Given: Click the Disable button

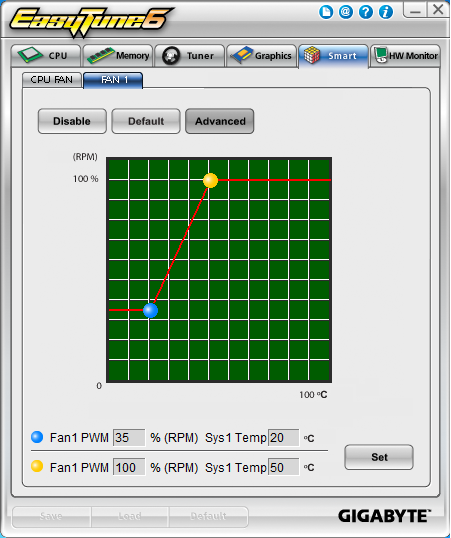Looking at the screenshot, I should coord(72,121).
